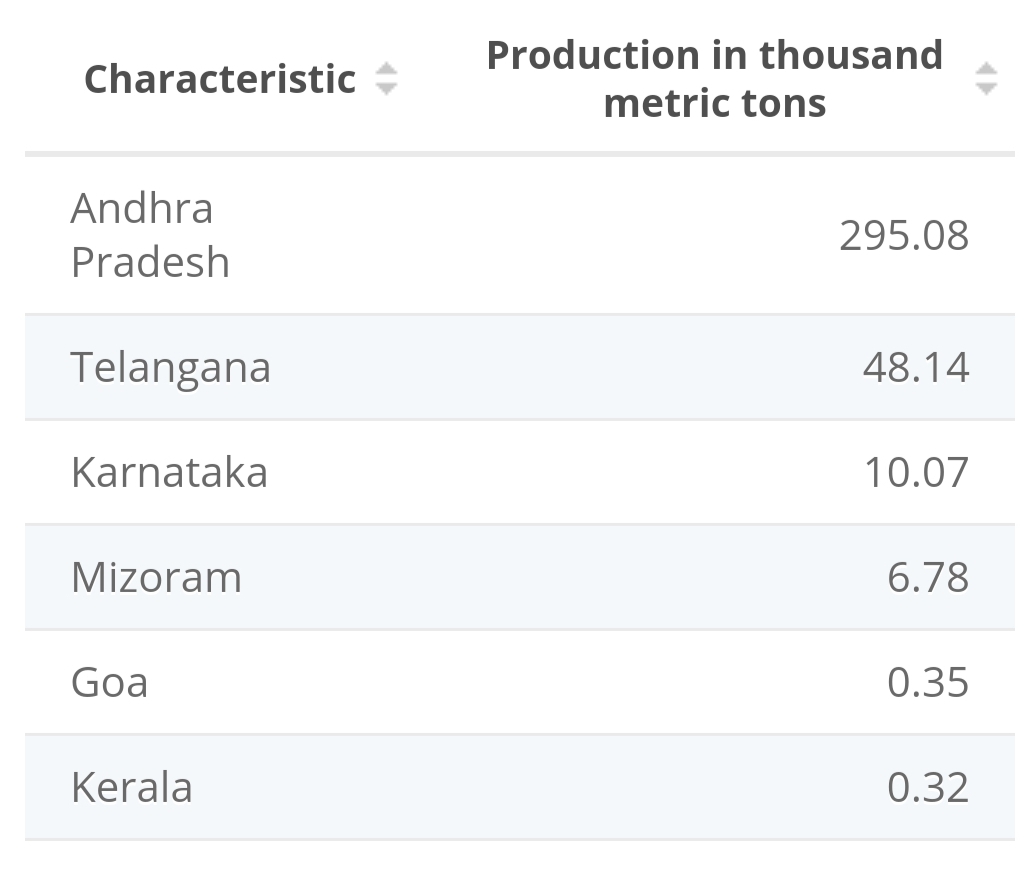Select the Goa row label
This screenshot has width=1029, height=877.
click(x=110, y=682)
